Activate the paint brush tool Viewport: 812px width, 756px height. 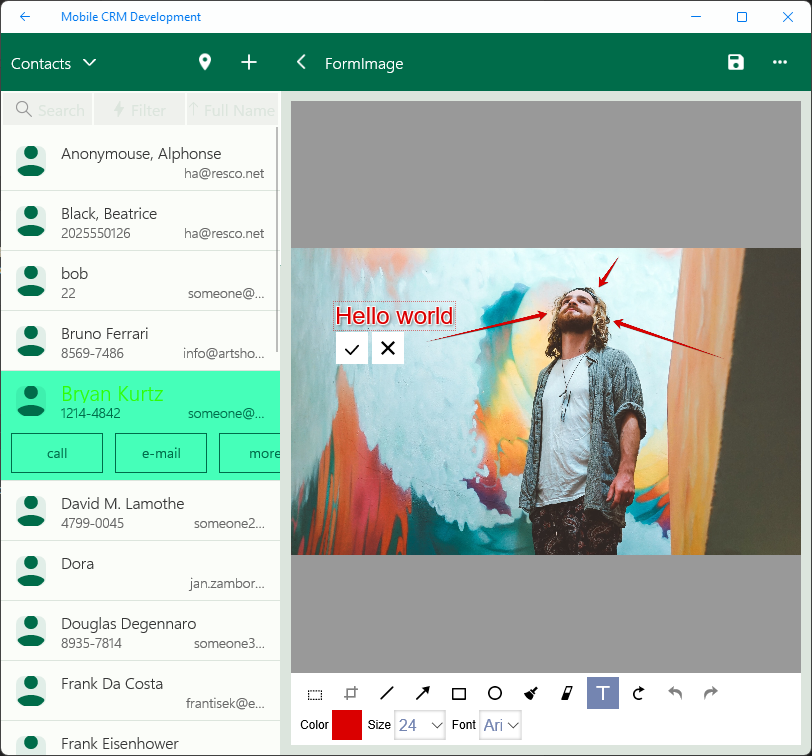pos(531,693)
